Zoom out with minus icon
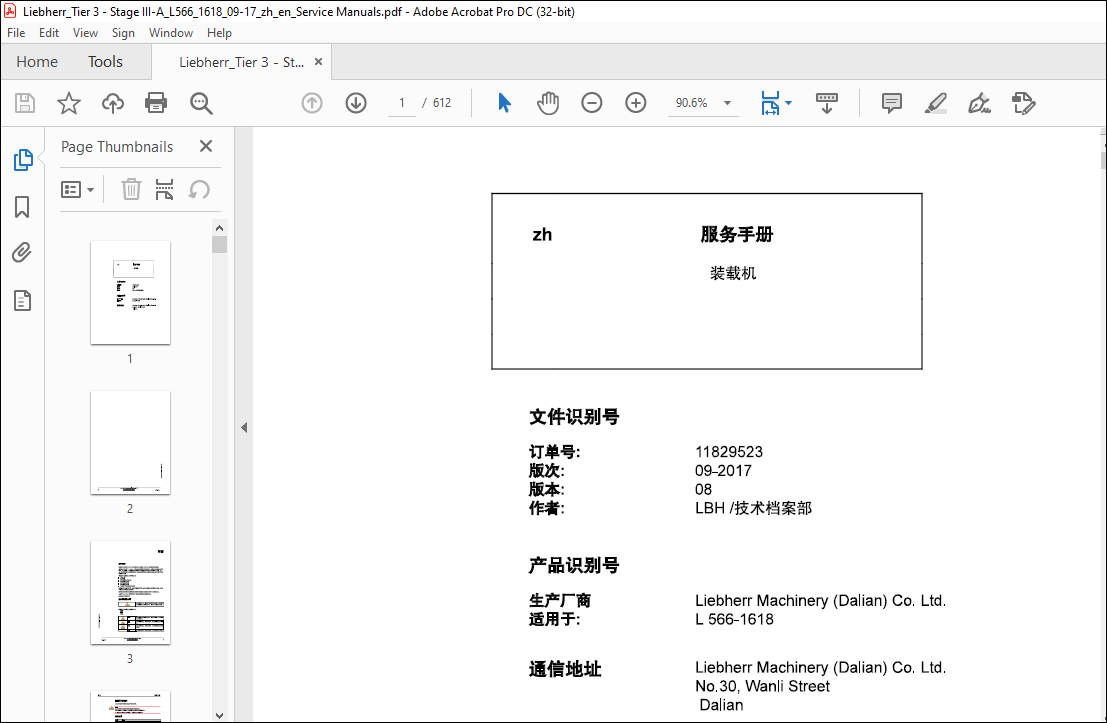Image resolution: width=1107 pixels, height=723 pixels. (592, 103)
